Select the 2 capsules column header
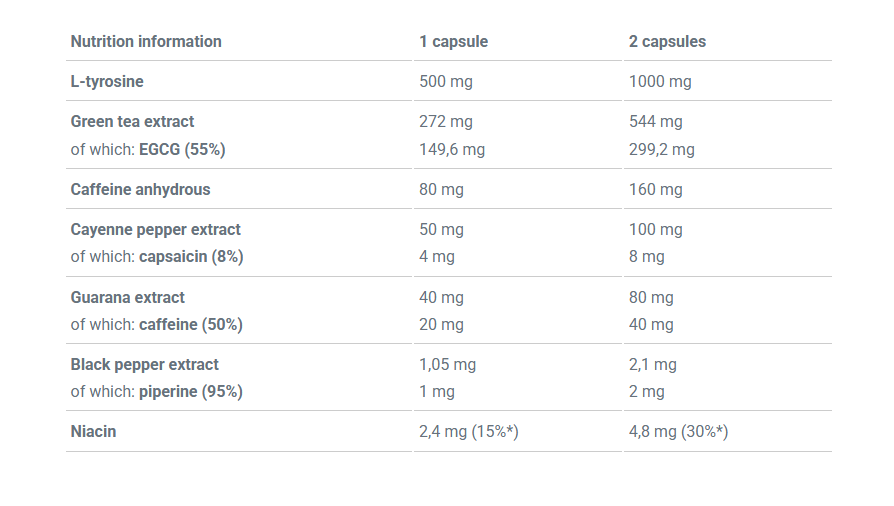Image resolution: width=894 pixels, height=506 pixels. 667,42
